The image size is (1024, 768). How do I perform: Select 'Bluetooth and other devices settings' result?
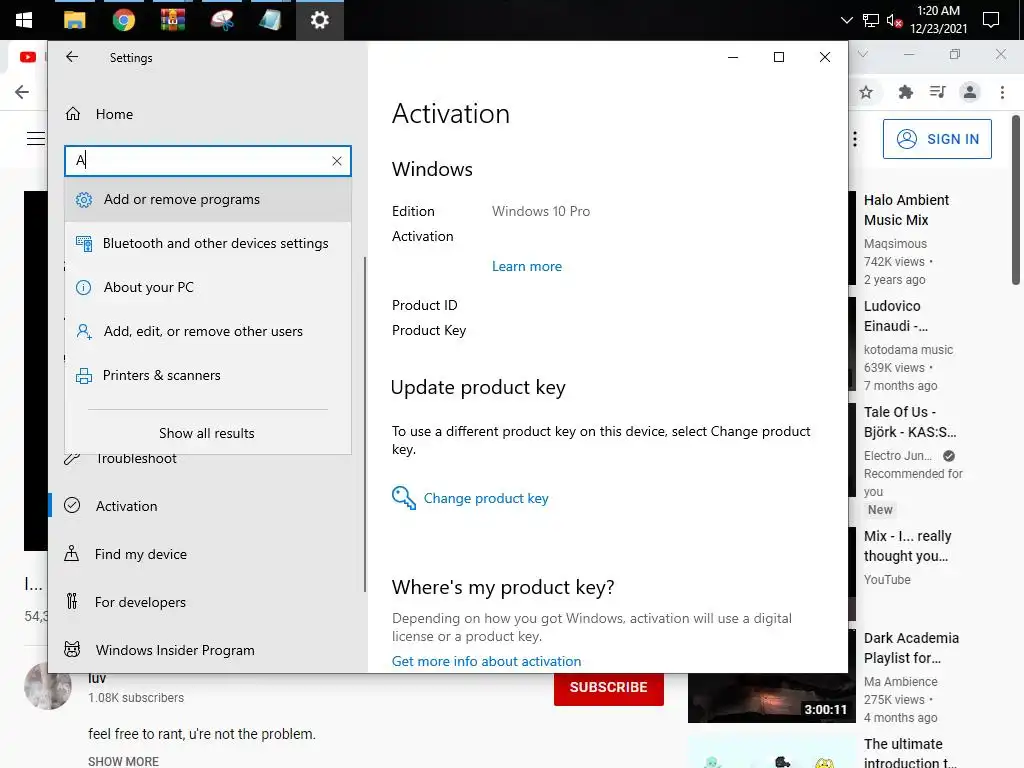[208, 243]
